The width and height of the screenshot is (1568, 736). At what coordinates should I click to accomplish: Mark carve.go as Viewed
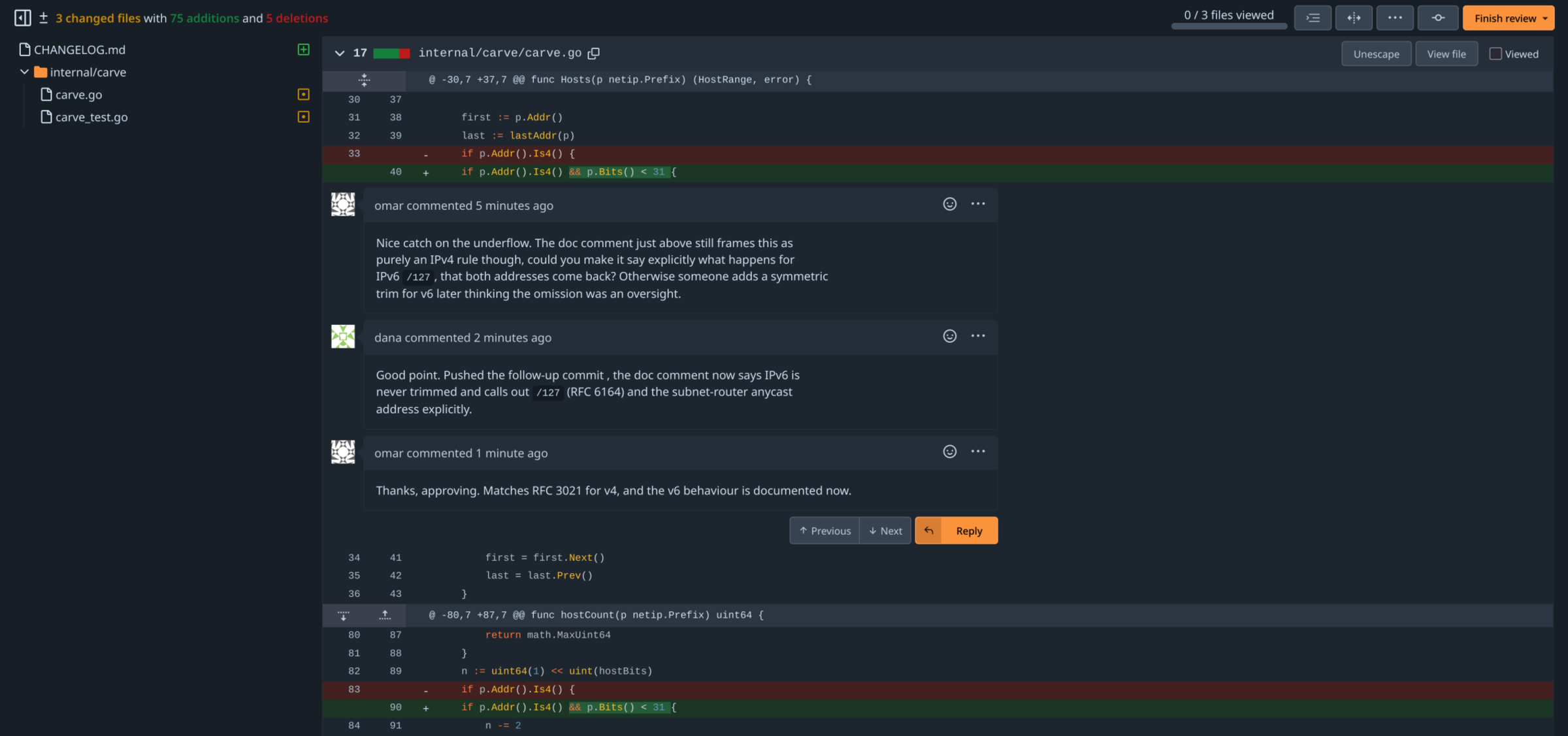coord(1495,54)
